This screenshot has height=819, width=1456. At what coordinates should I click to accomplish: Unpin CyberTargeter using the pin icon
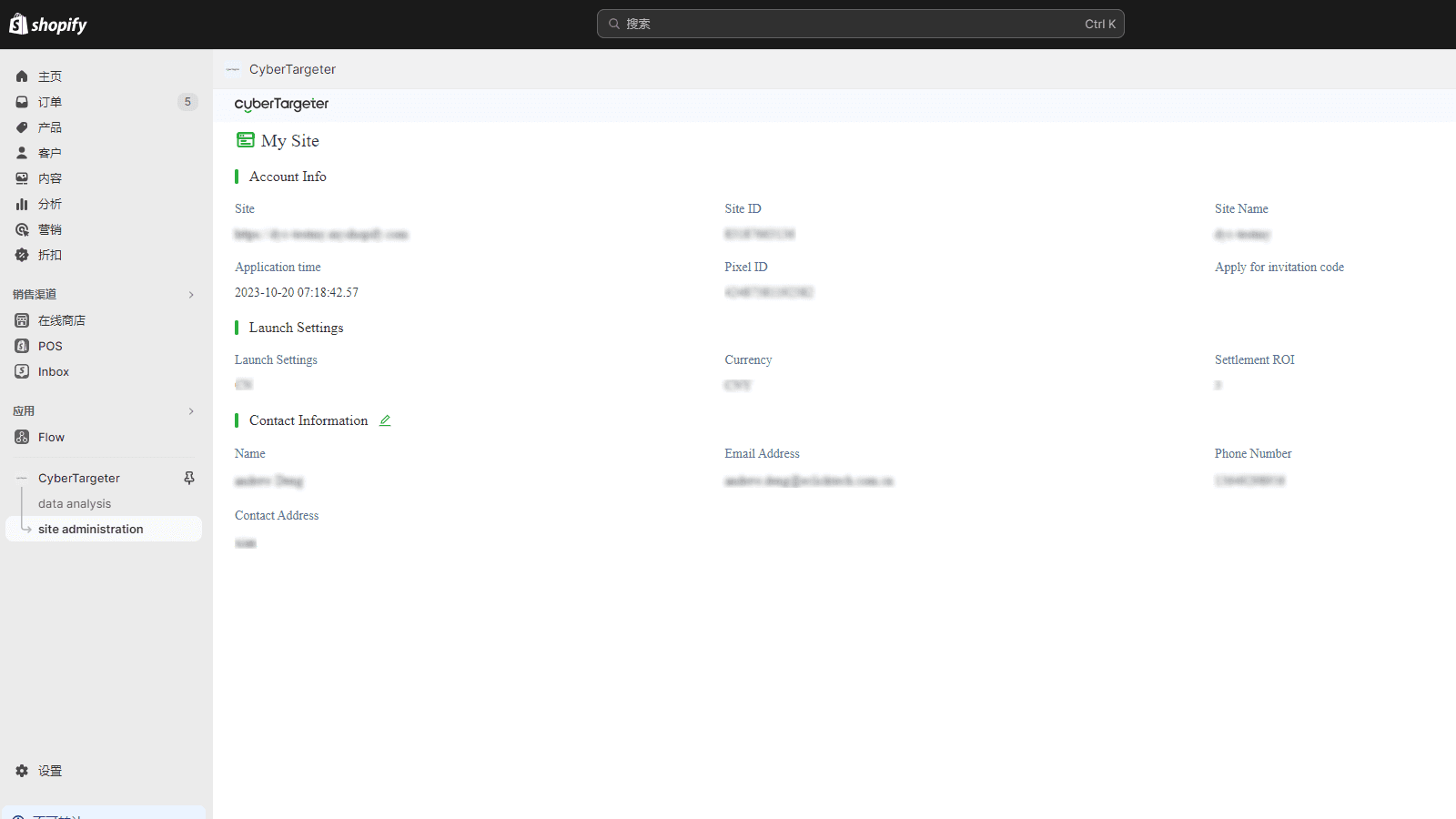coord(188,478)
